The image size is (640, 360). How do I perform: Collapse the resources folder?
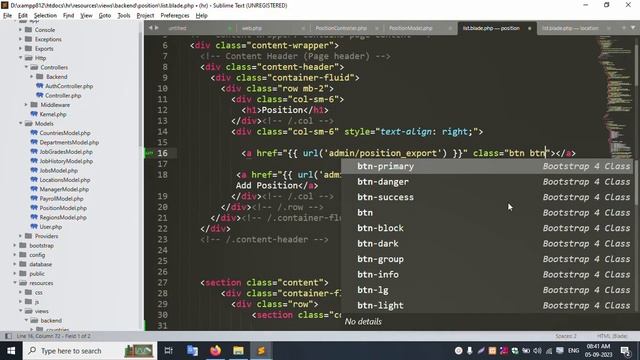[15, 283]
